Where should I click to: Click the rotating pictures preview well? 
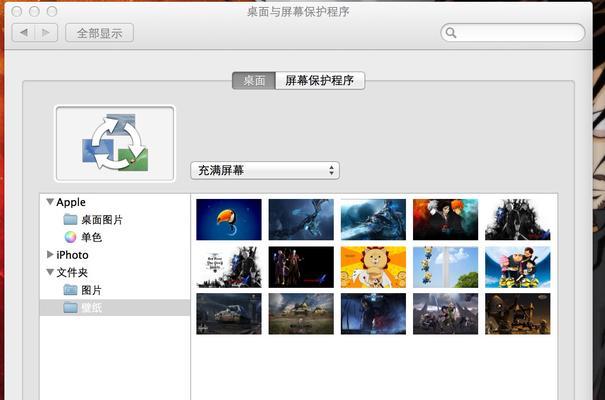[x=115, y=143]
